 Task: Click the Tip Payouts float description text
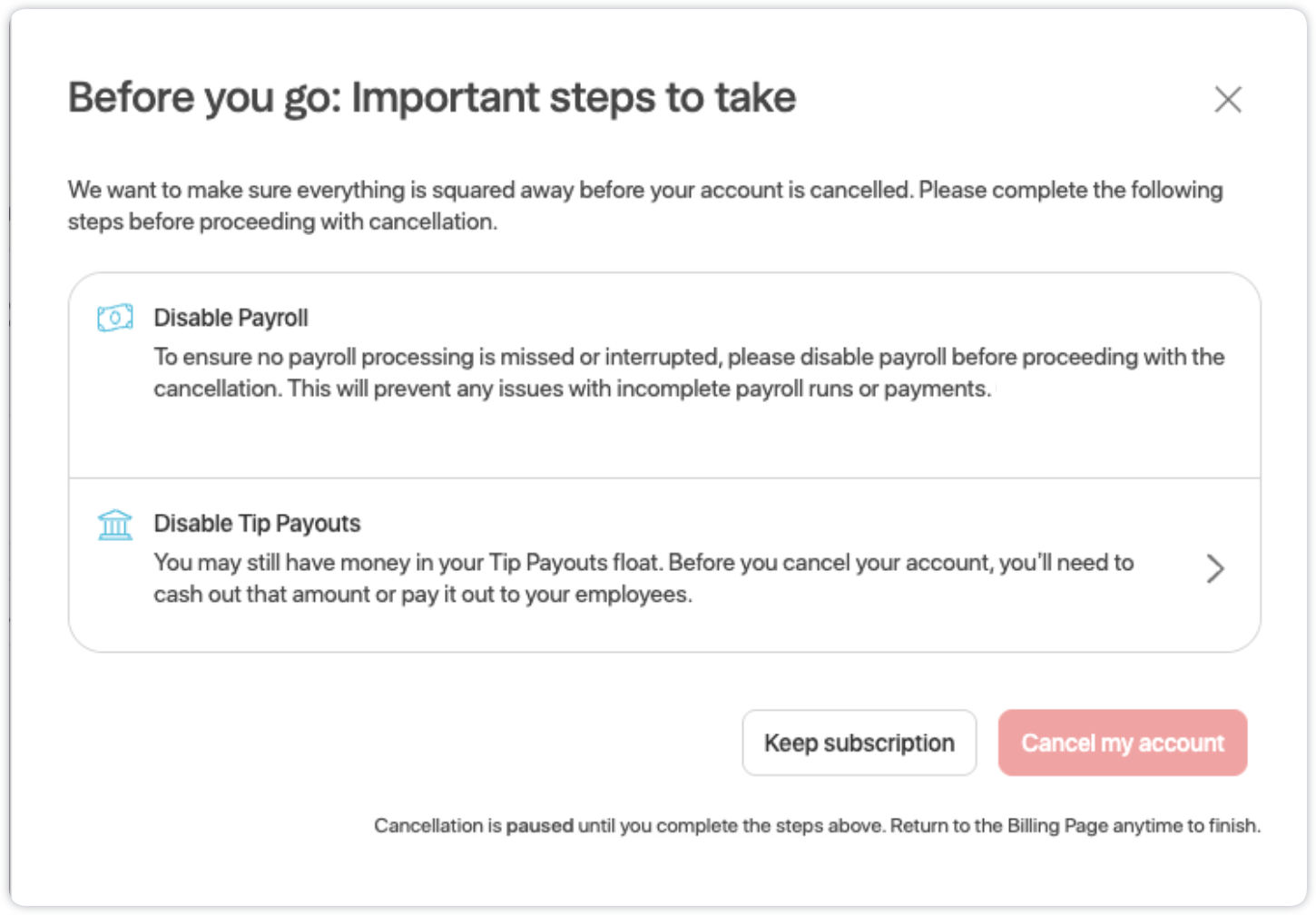(x=643, y=578)
